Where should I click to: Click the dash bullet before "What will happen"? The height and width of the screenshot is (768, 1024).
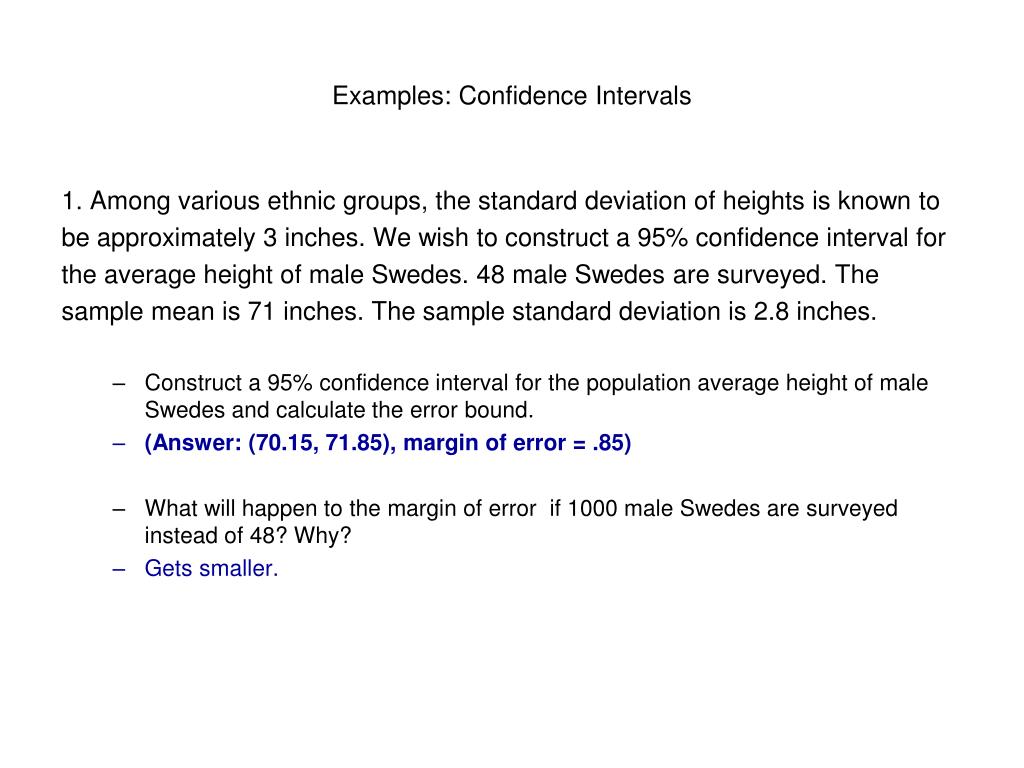coord(119,509)
